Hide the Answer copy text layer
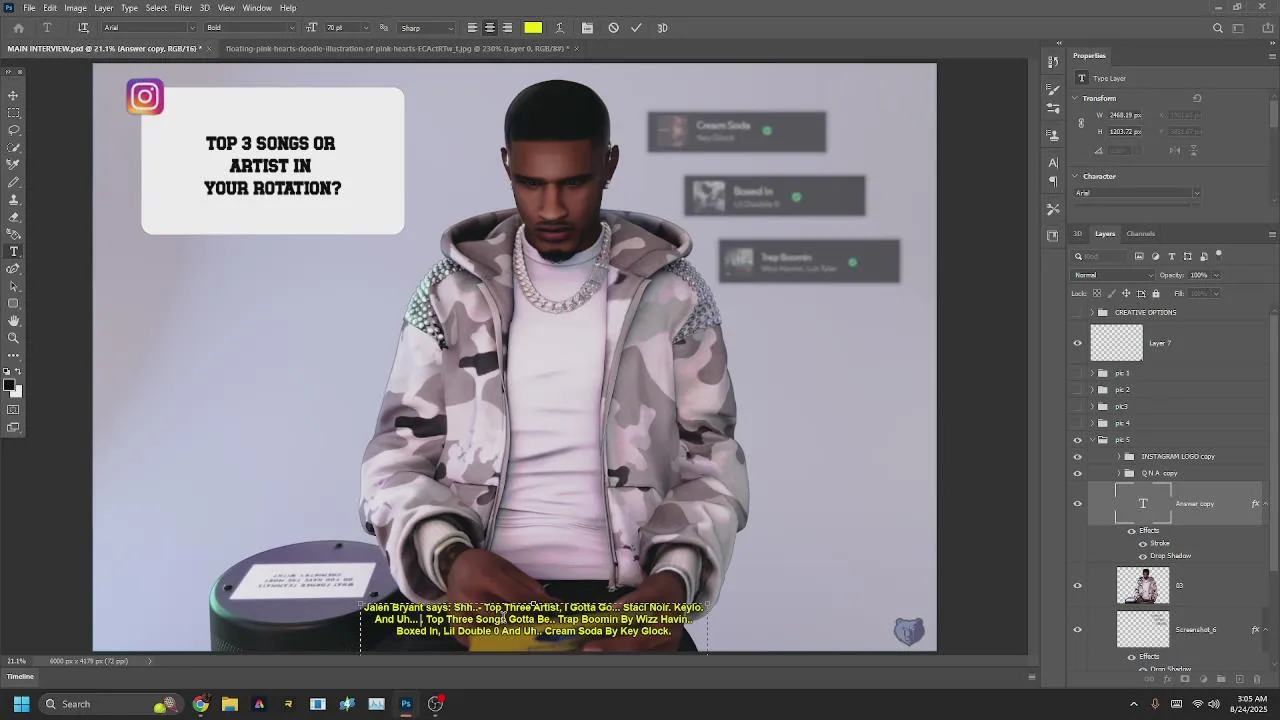 click(1077, 504)
